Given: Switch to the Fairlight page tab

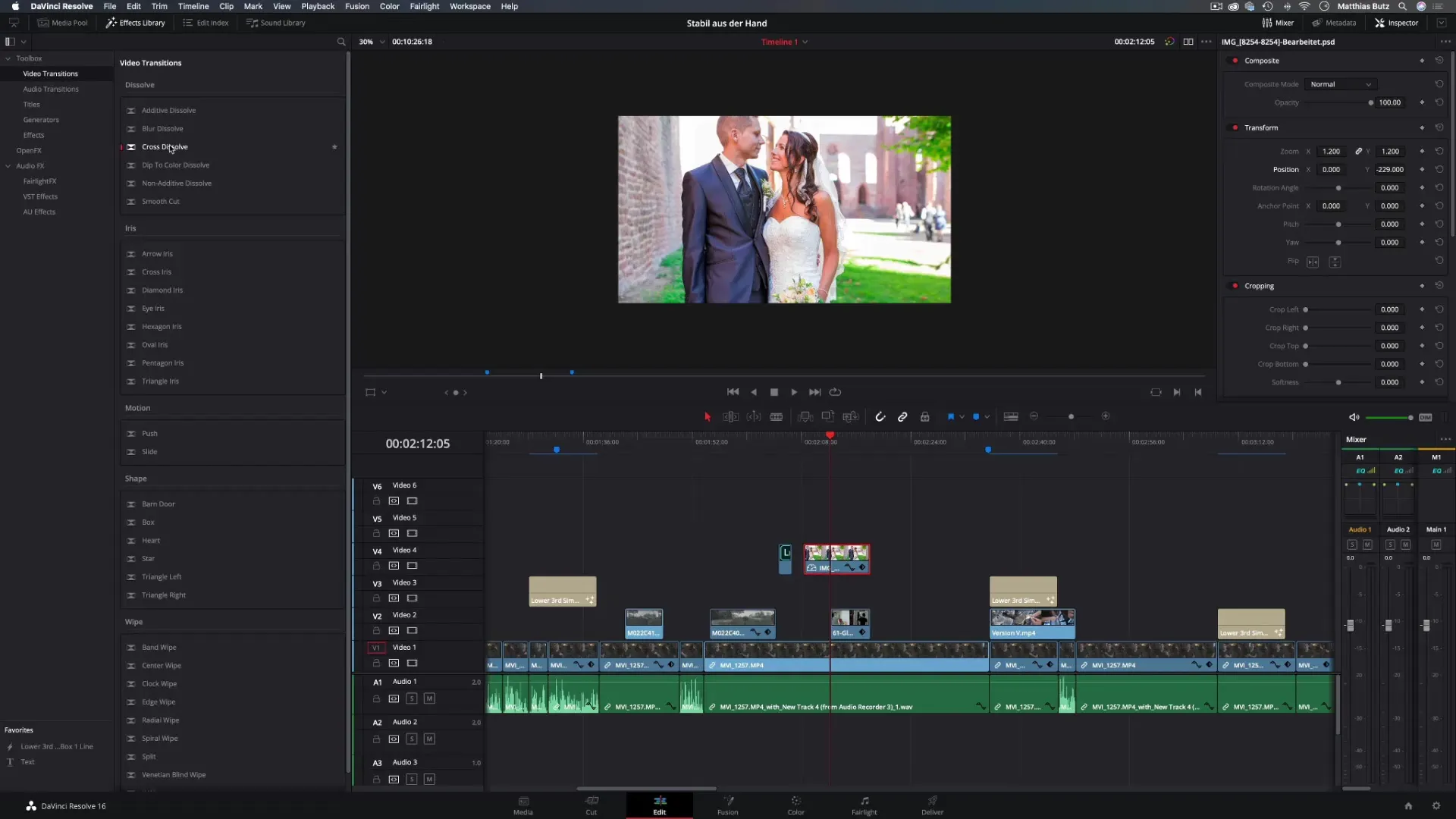Looking at the screenshot, I should 864,805.
